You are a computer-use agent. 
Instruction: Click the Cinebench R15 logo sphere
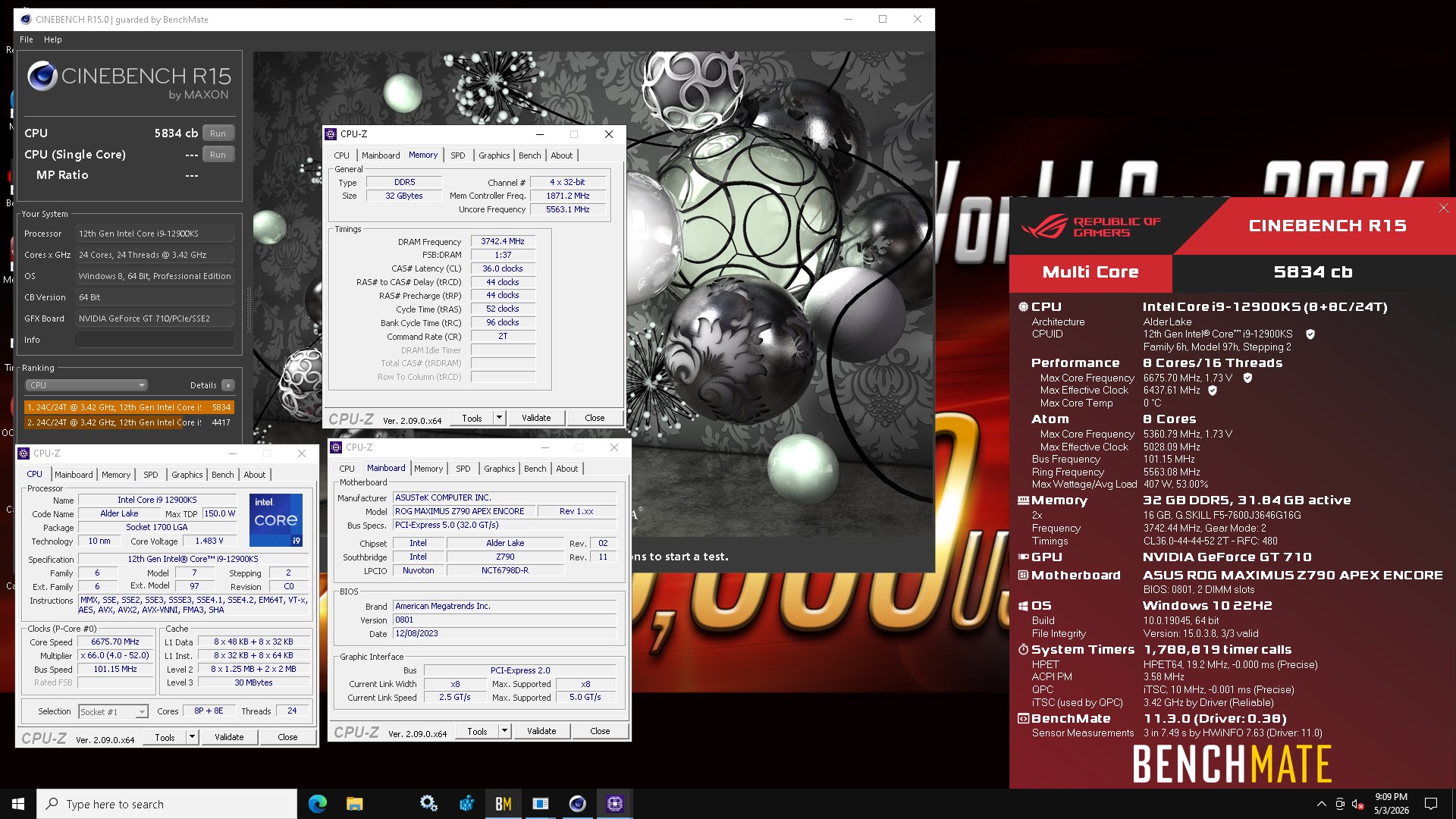pyautogui.click(x=42, y=77)
